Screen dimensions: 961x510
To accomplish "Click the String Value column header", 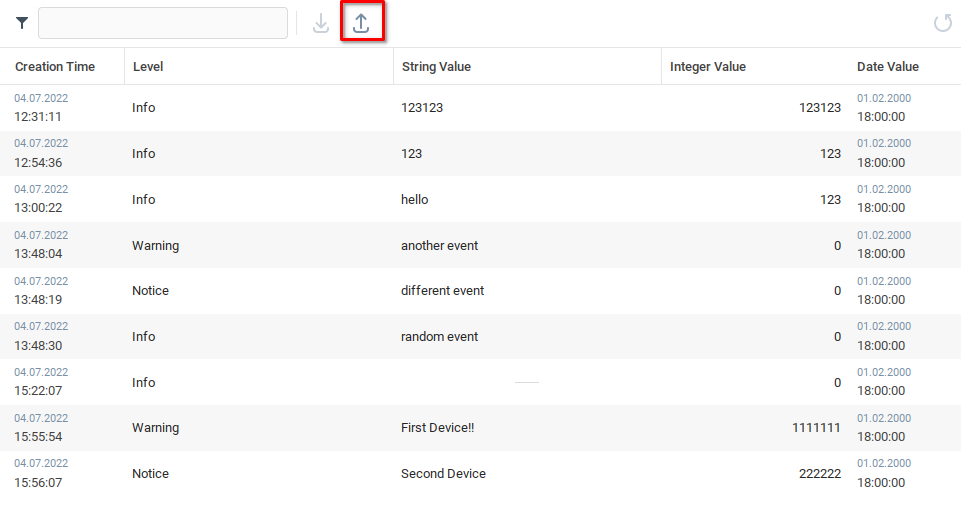I will [x=436, y=67].
